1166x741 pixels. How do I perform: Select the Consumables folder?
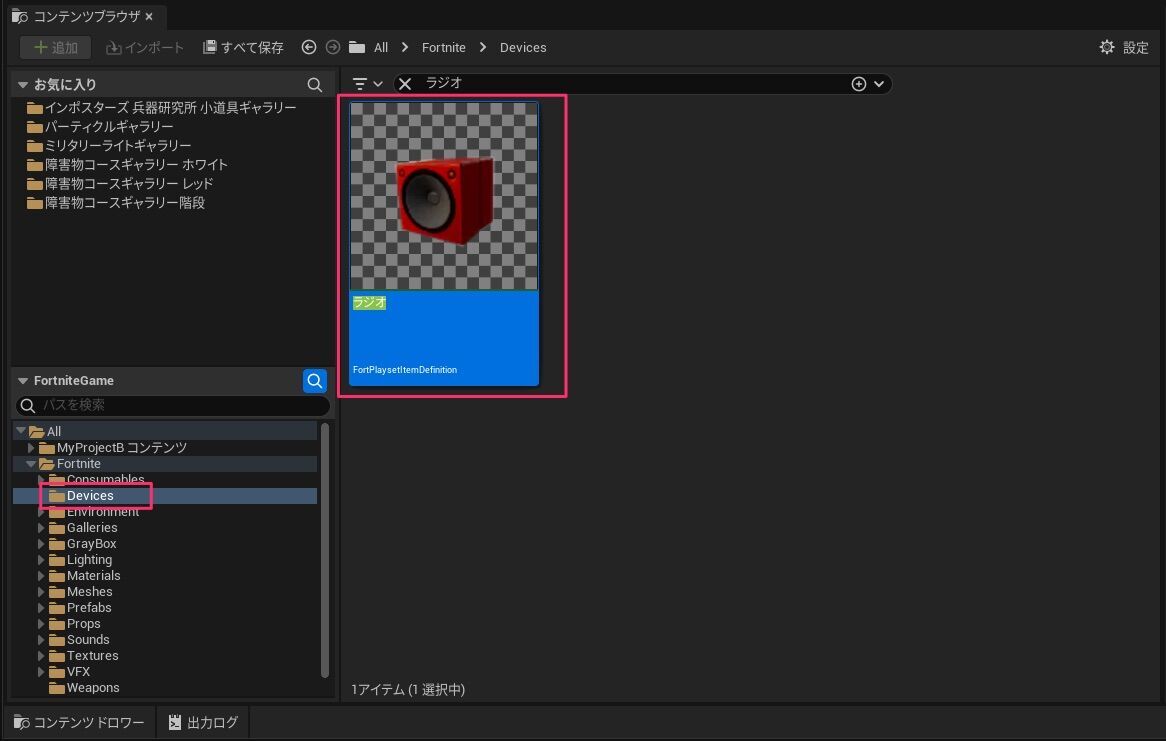97,480
